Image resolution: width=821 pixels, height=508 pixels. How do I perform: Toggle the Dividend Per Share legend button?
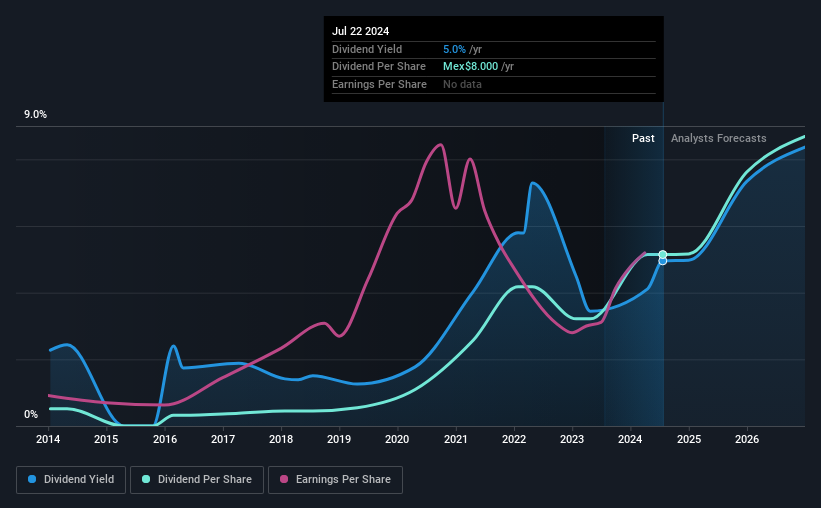pyautogui.click(x=197, y=480)
